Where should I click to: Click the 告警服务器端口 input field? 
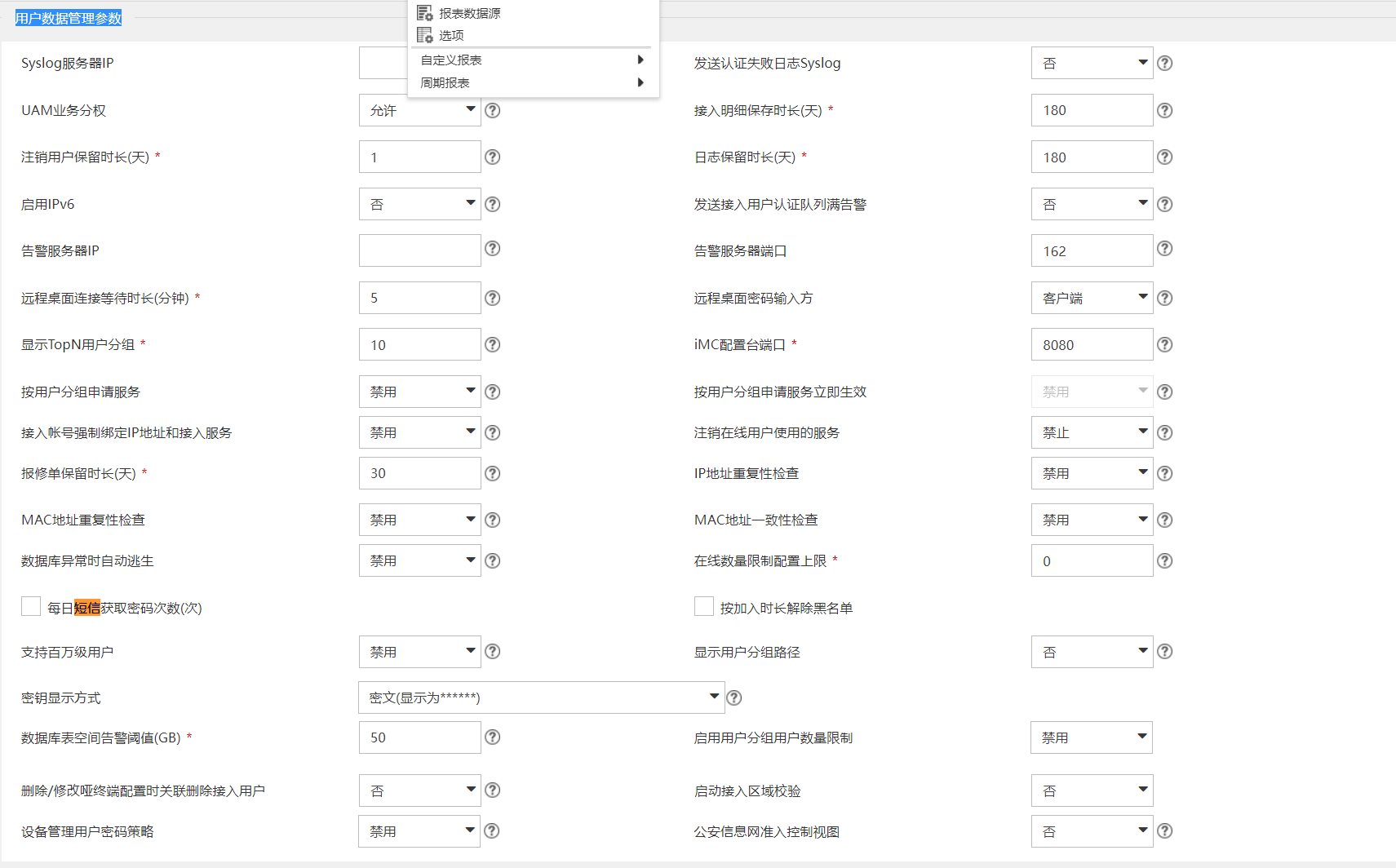click(x=1092, y=250)
